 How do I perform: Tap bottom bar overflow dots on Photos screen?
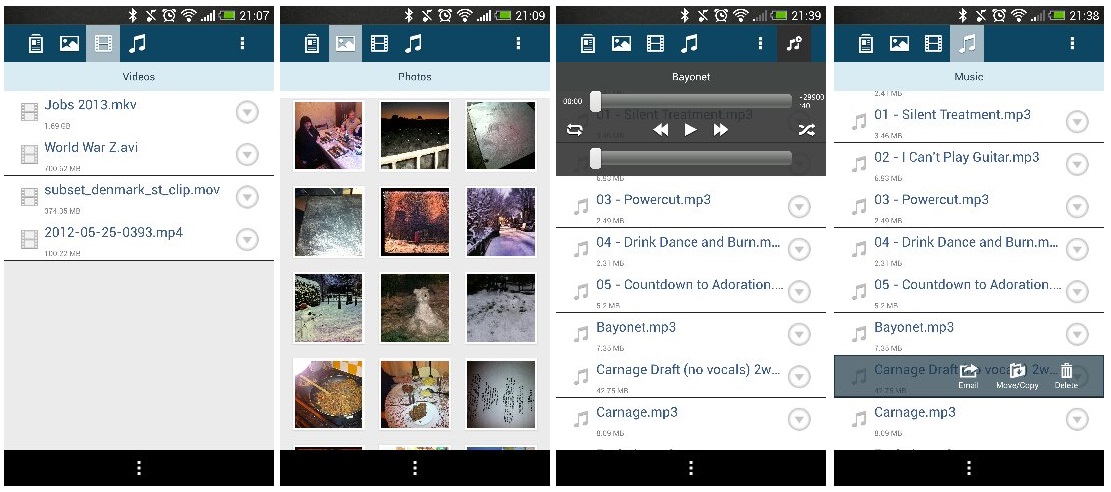click(415, 468)
